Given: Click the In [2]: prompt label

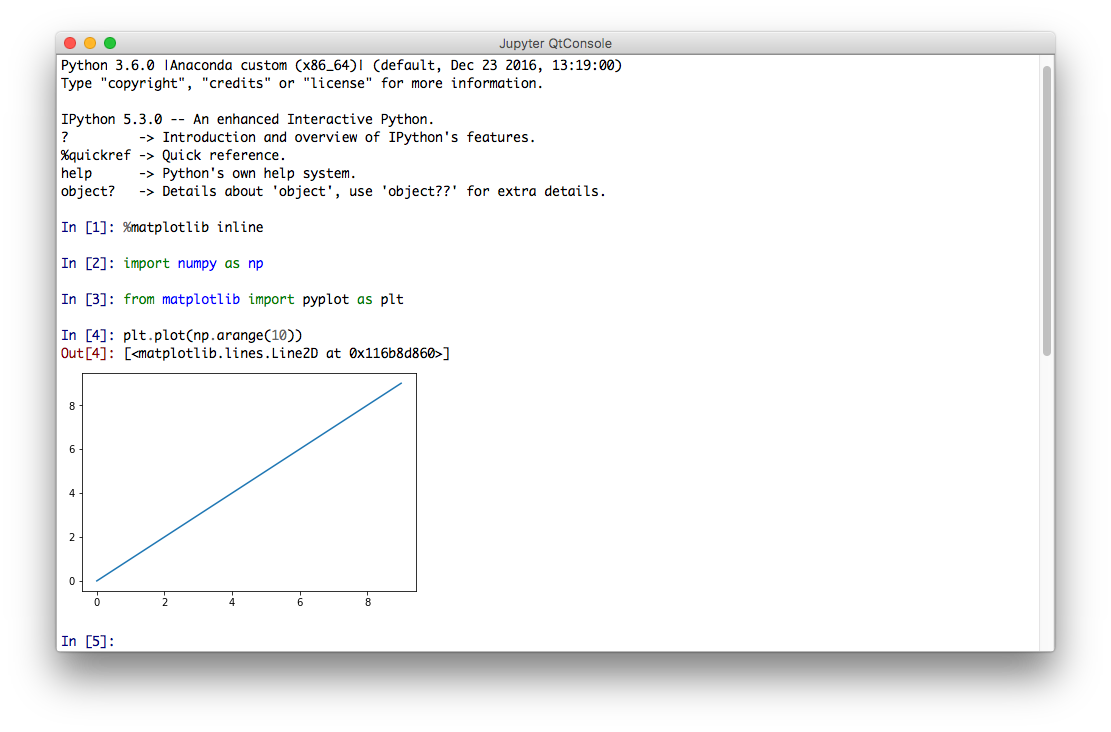Looking at the screenshot, I should [88, 264].
